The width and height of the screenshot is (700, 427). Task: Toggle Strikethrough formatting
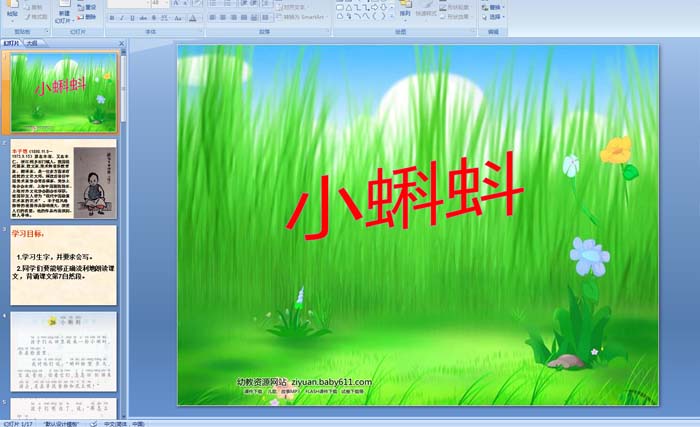point(143,18)
